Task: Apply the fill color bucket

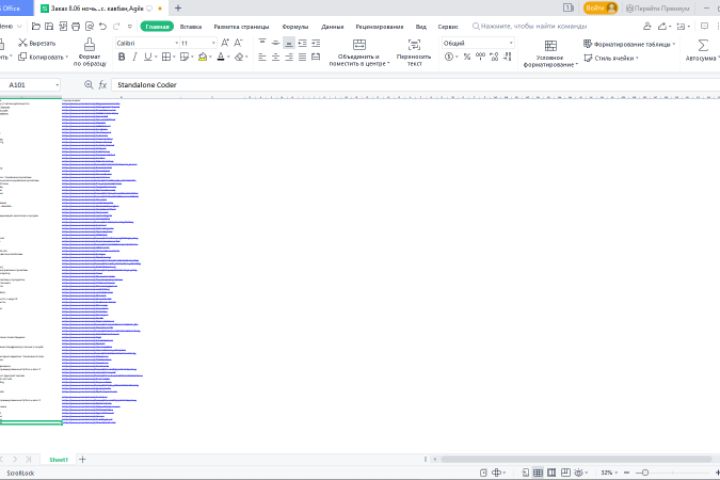Action: [202, 57]
